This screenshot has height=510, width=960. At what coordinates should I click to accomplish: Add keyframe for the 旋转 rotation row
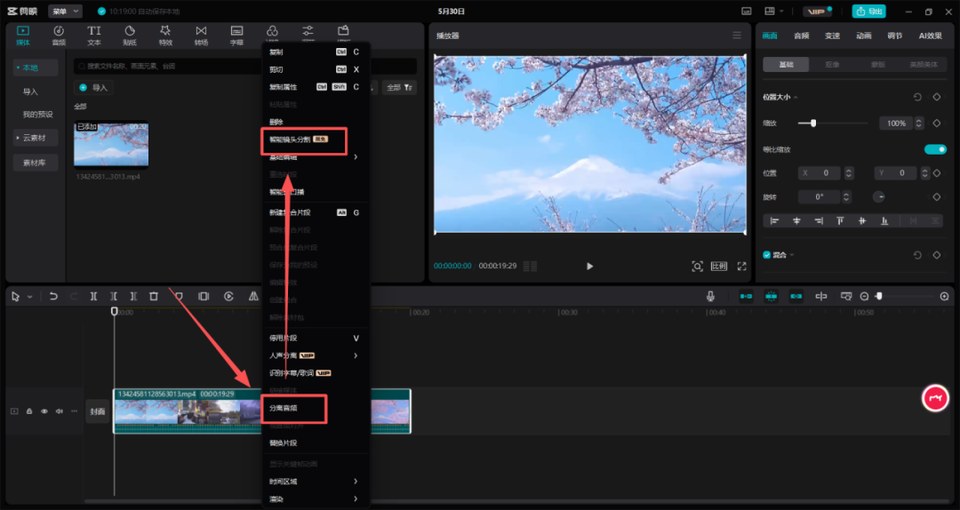coord(936,197)
